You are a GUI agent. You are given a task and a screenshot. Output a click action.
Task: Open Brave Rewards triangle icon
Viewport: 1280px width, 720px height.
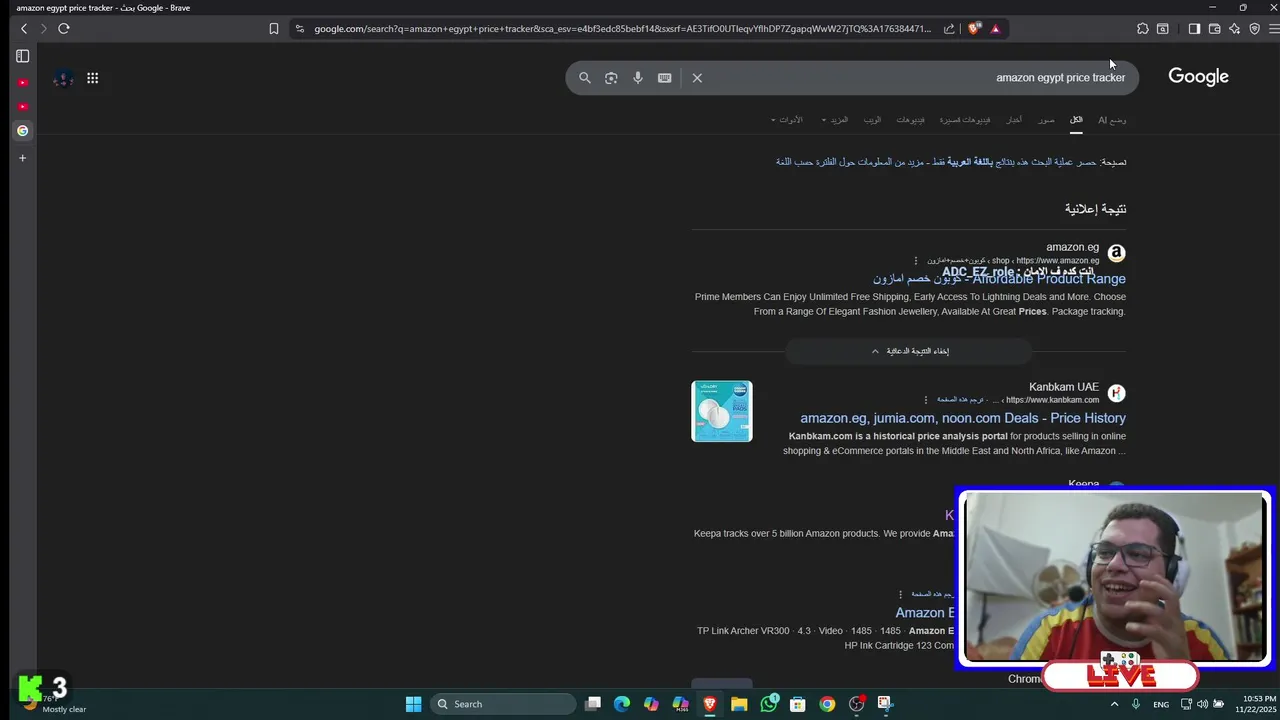[995, 29]
